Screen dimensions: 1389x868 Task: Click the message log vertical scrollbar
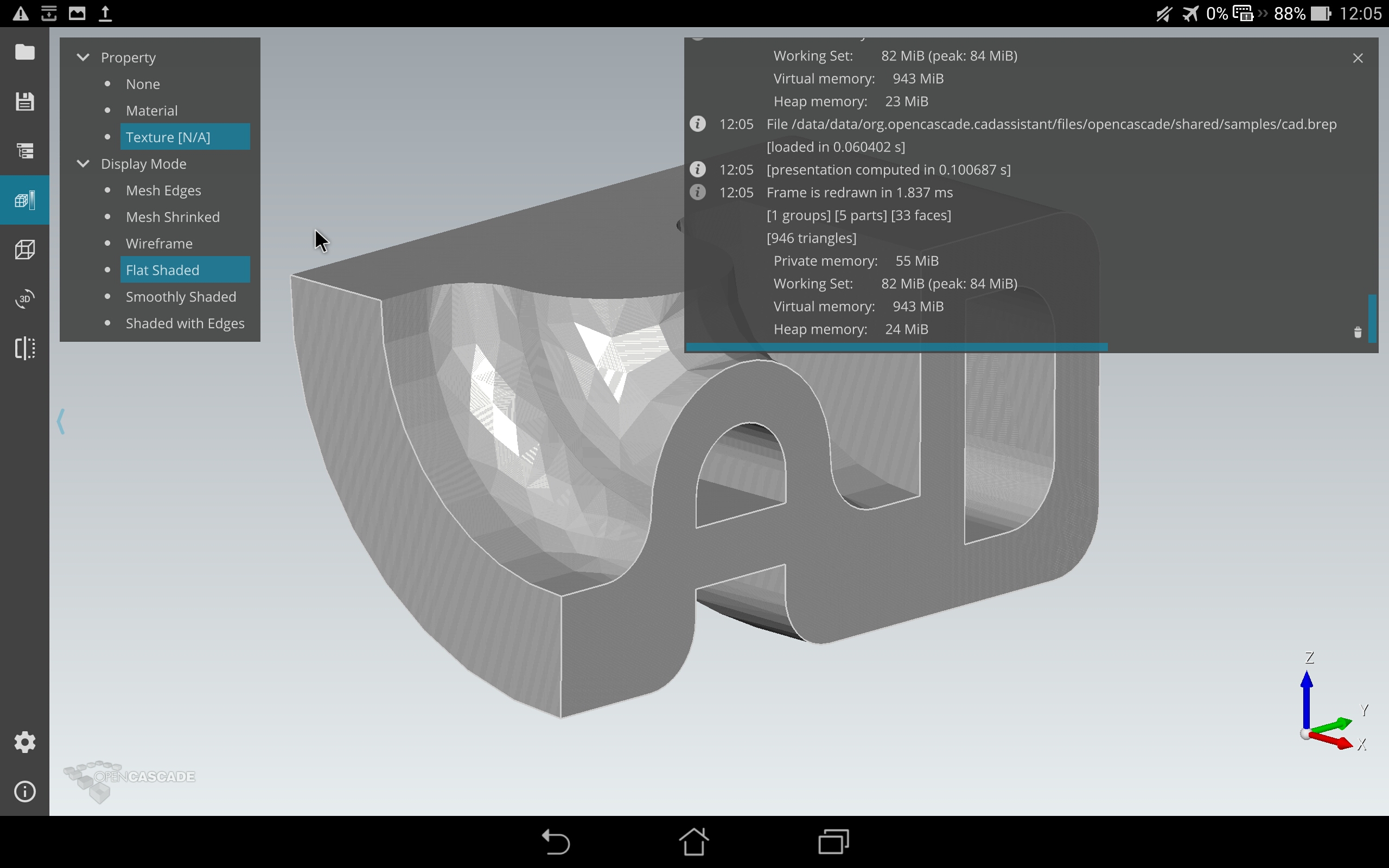1372,318
